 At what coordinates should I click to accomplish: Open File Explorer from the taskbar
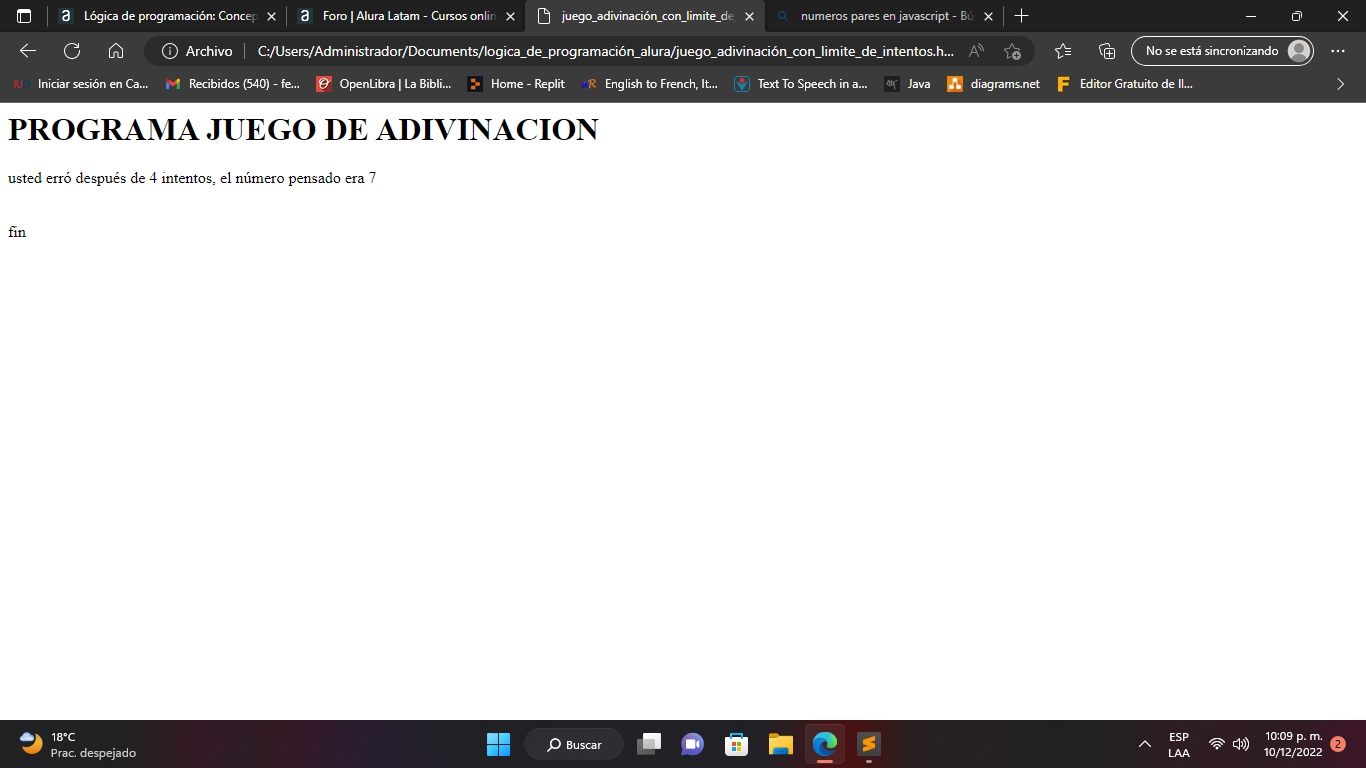point(781,744)
